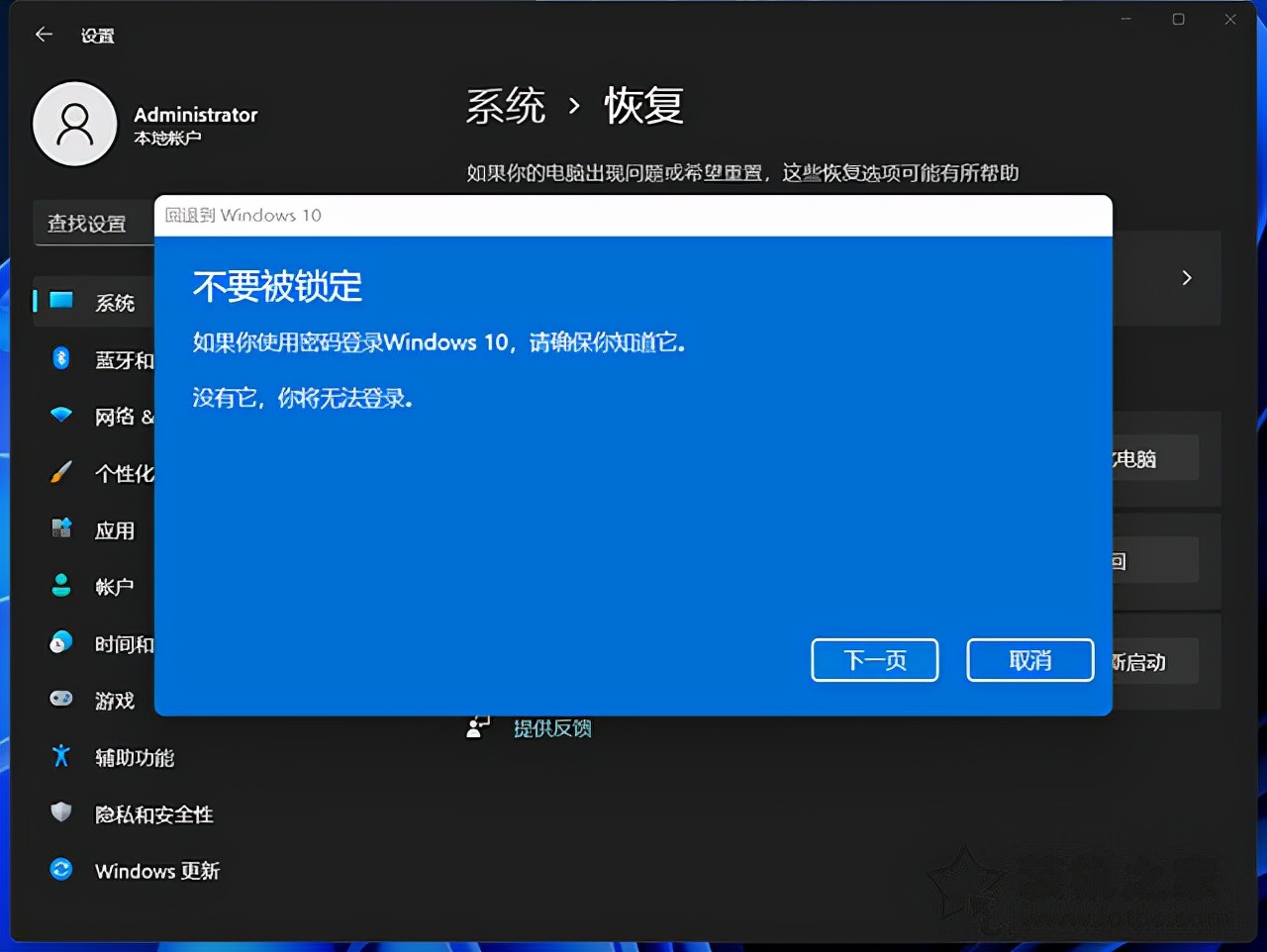Click the 取消 button in the dialog
The image size is (1267, 952).
click(1030, 660)
